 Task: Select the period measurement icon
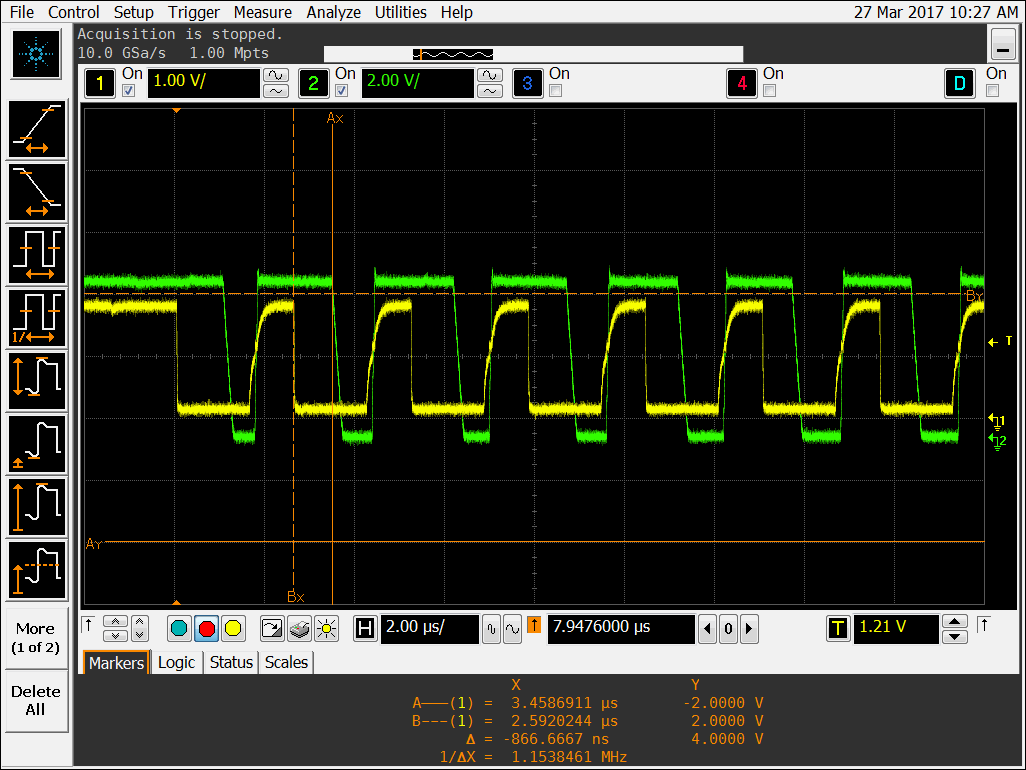37,255
